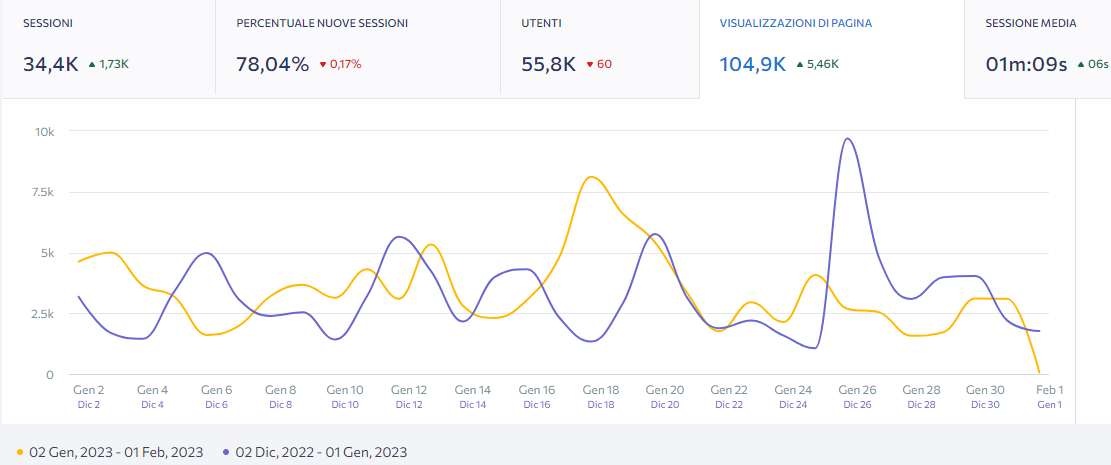1111x465 pixels.
Task: Click yellow line peak near Gen 18
Action: click(592, 177)
